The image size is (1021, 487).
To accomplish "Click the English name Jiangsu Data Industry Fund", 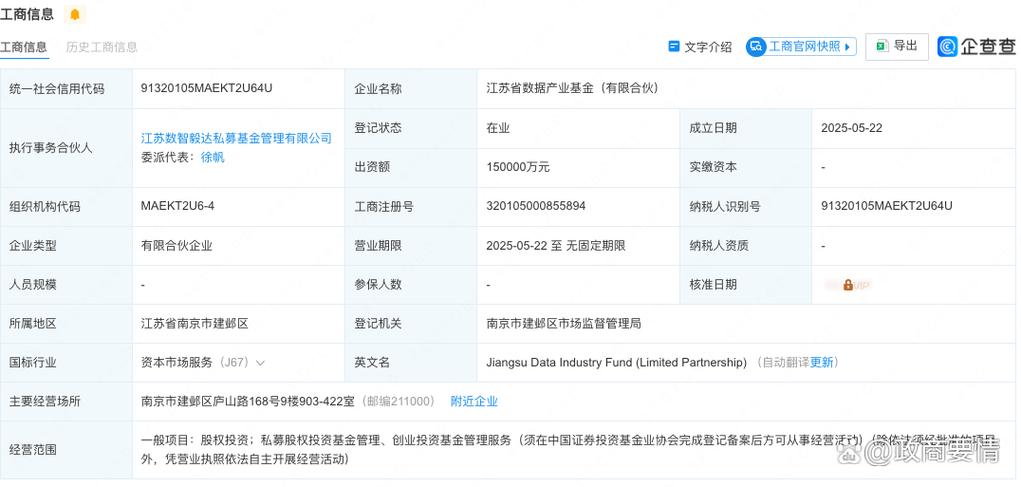I will 616,363.
